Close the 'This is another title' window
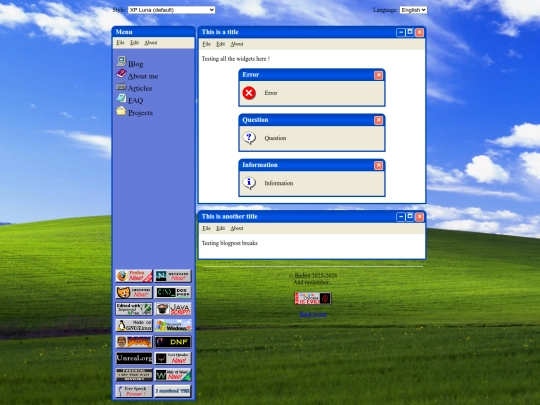Screen dimensions: 540x405 tap(419, 217)
